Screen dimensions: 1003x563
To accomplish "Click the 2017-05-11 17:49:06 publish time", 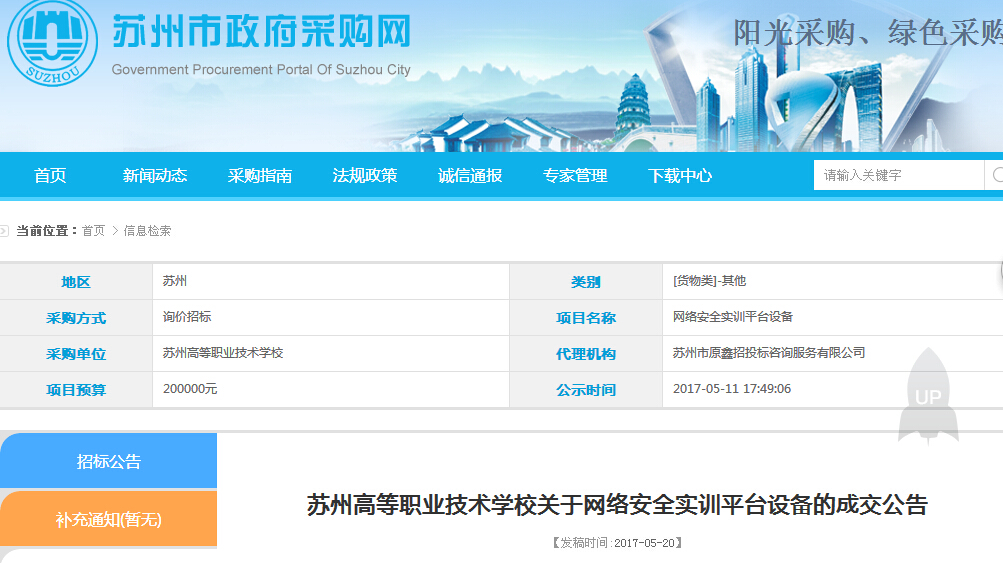I will tap(732, 388).
